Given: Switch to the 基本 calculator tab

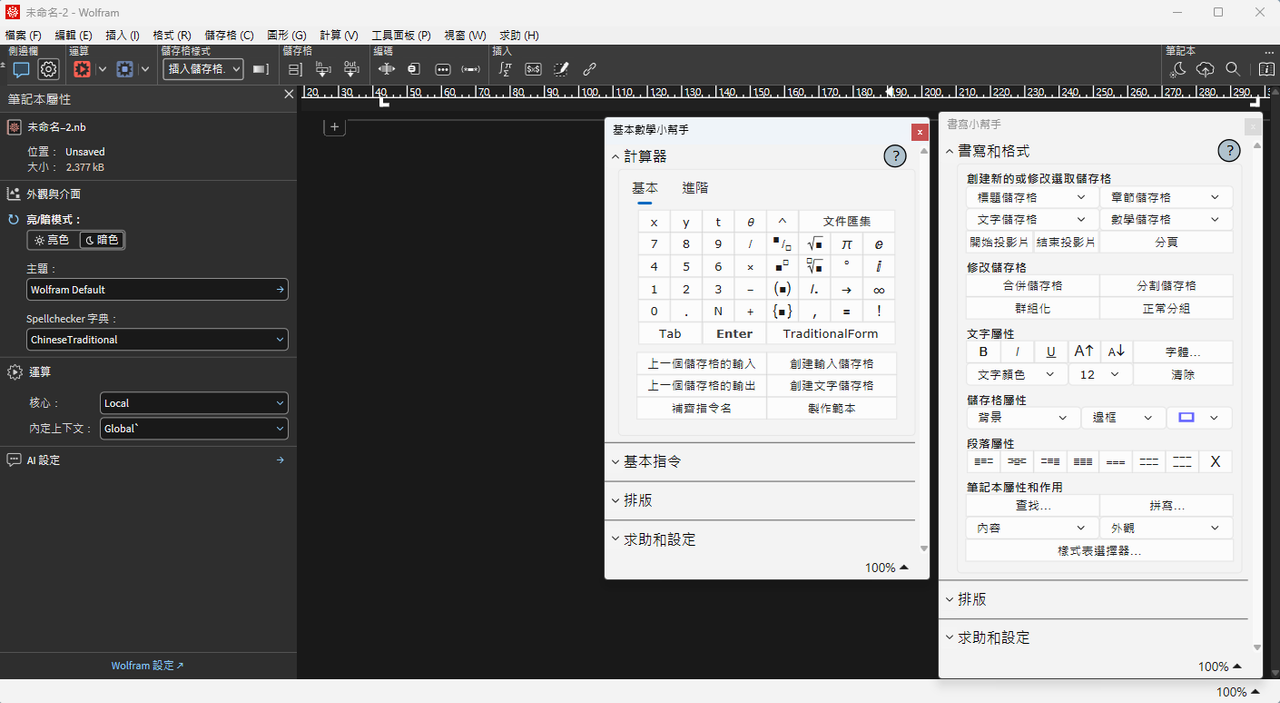Looking at the screenshot, I should [645, 188].
